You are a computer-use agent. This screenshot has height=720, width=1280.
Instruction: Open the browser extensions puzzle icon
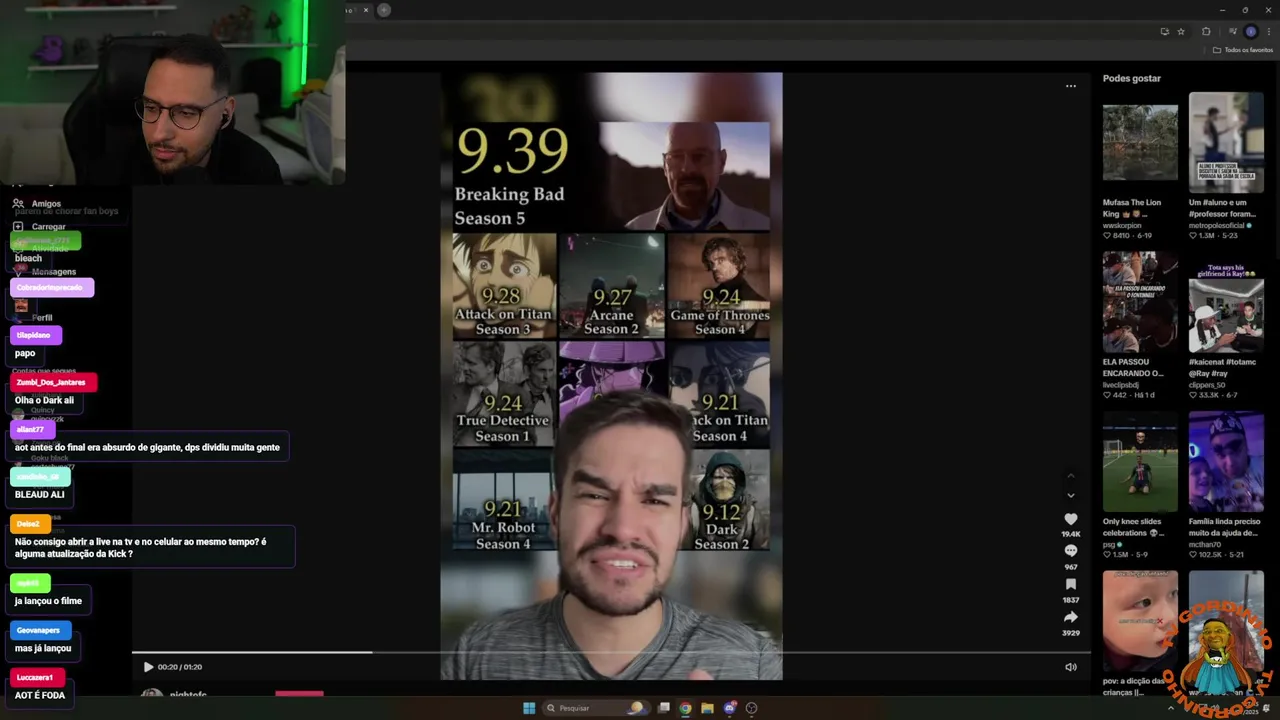pos(1206,31)
